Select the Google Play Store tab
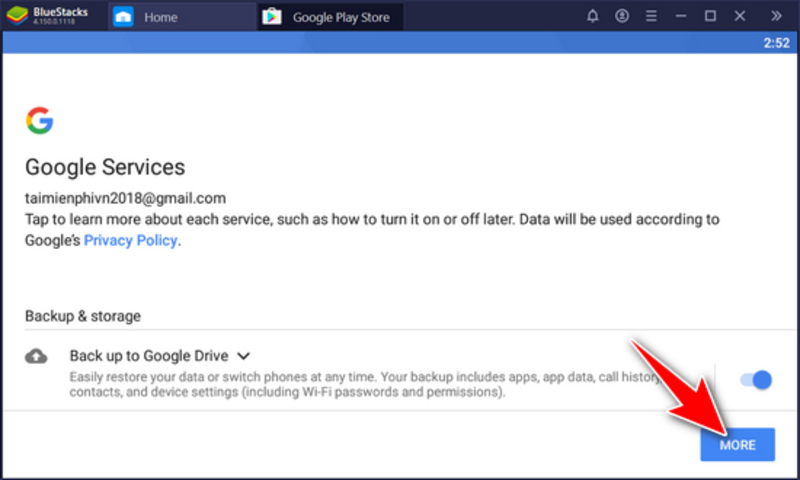This screenshot has height=480, width=800. coord(340,17)
